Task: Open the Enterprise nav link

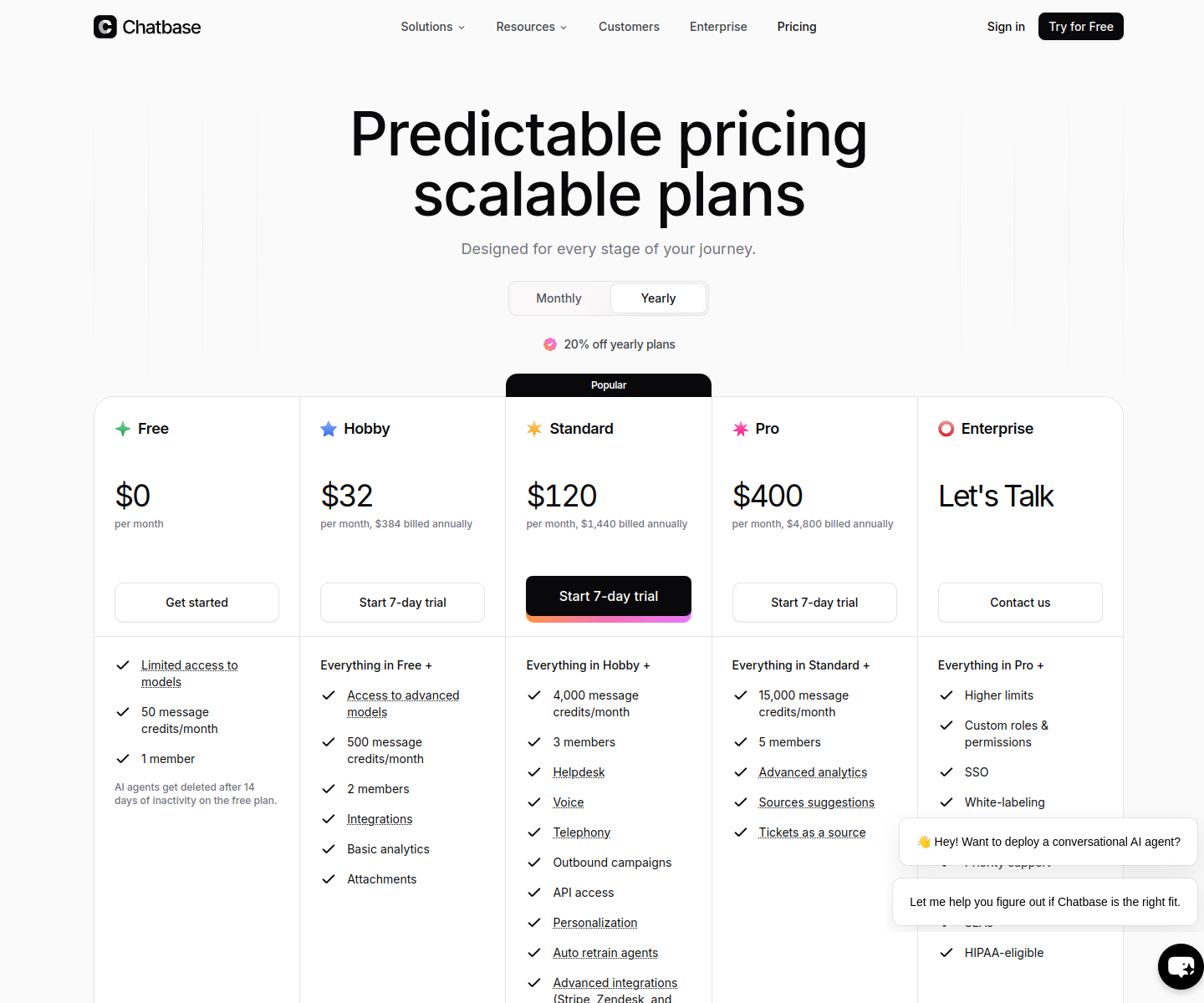Action: [x=718, y=27]
